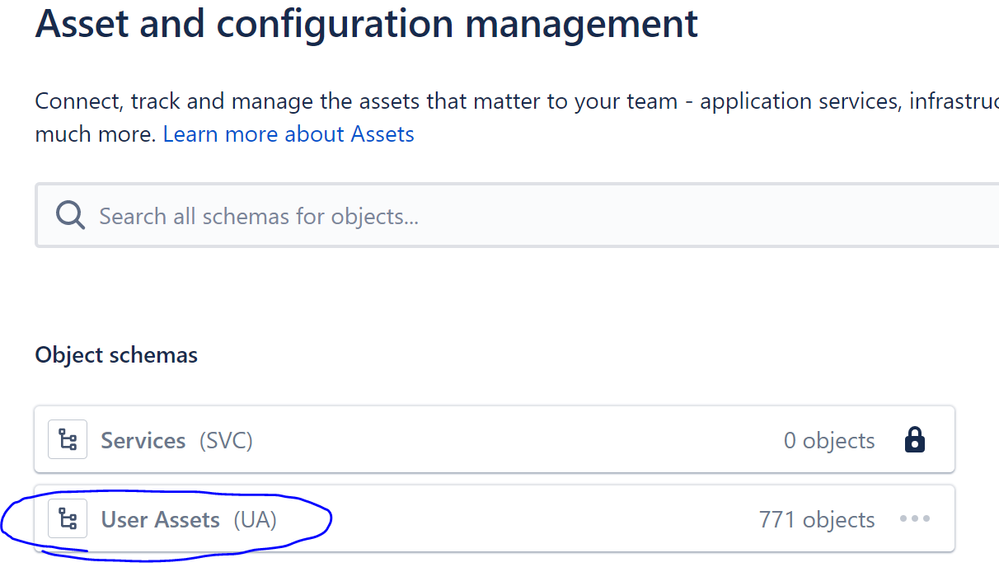This screenshot has height=581, width=999.
Task: Select the Object schemas heading
Action: [x=116, y=355]
